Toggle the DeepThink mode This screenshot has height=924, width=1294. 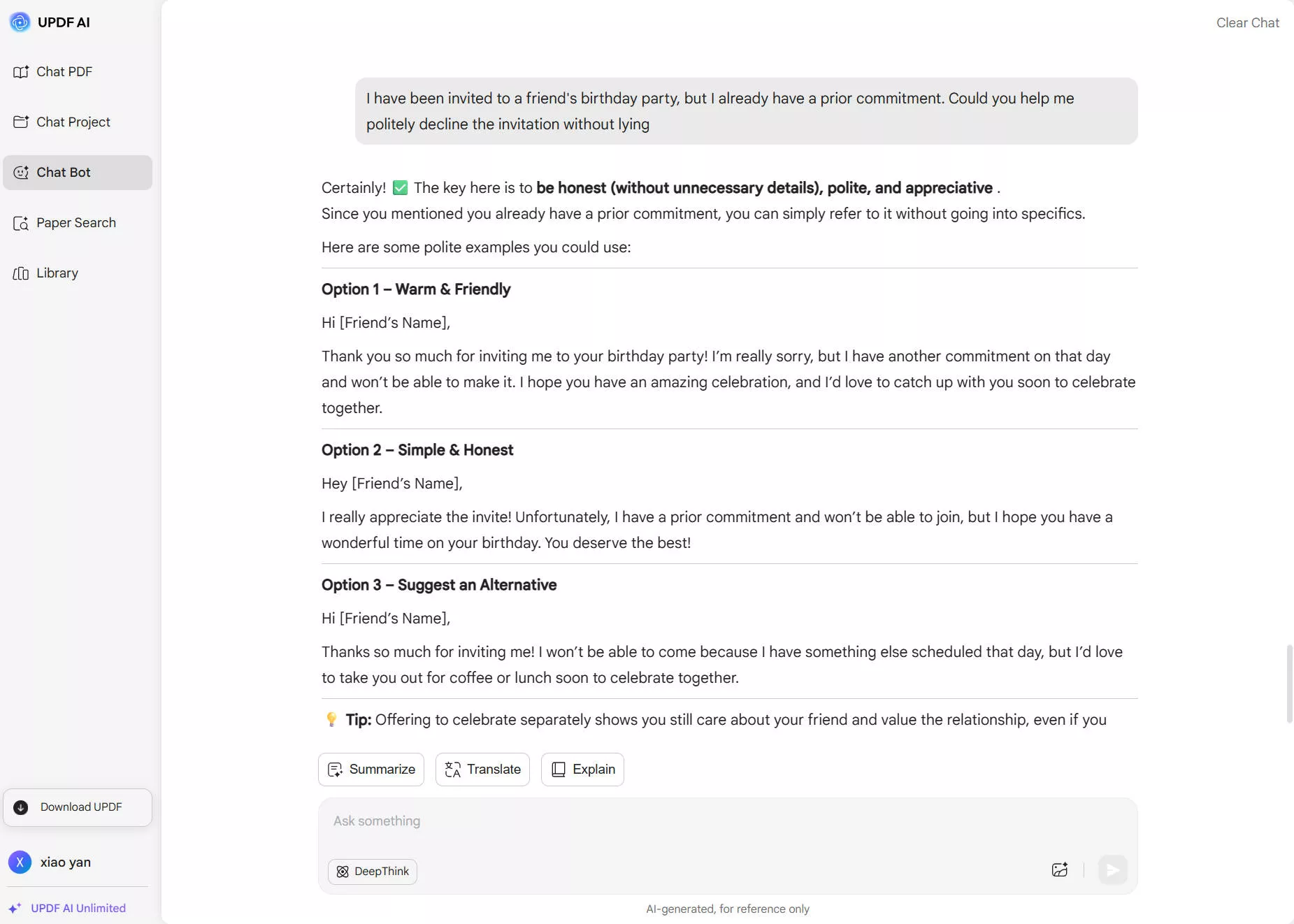(x=373, y=872)
